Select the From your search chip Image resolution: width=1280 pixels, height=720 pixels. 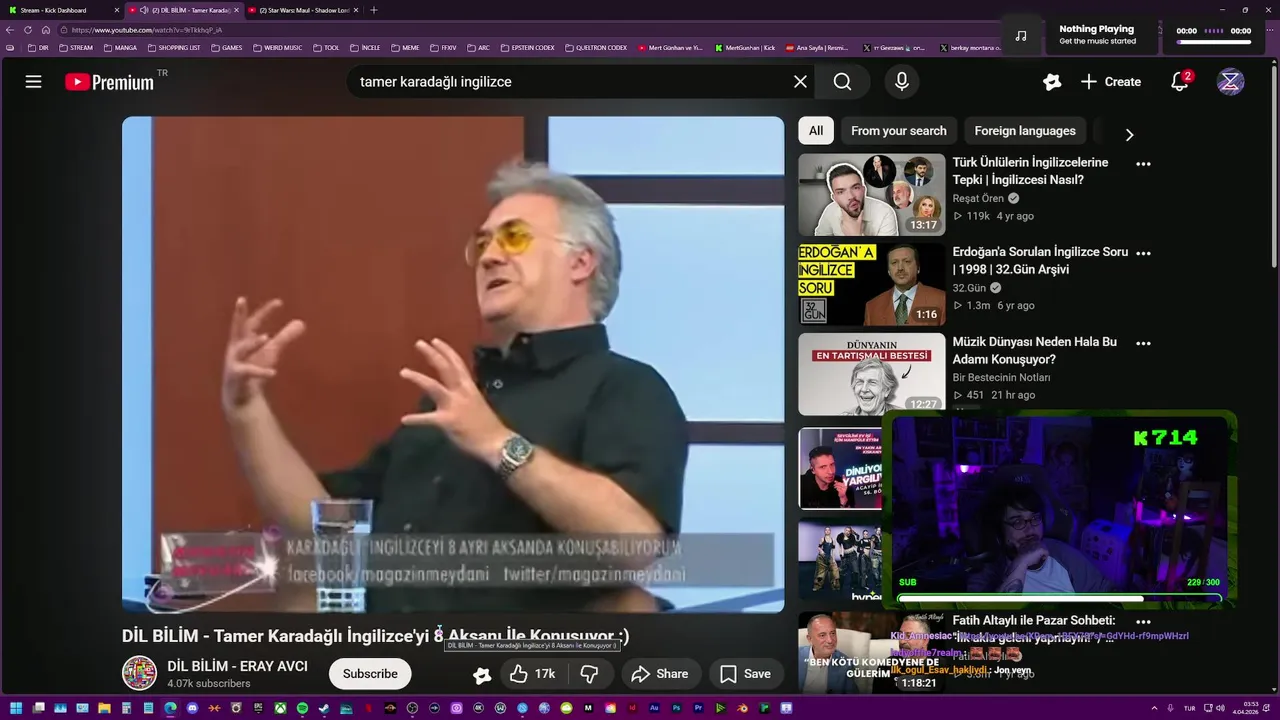click(899, 131)
